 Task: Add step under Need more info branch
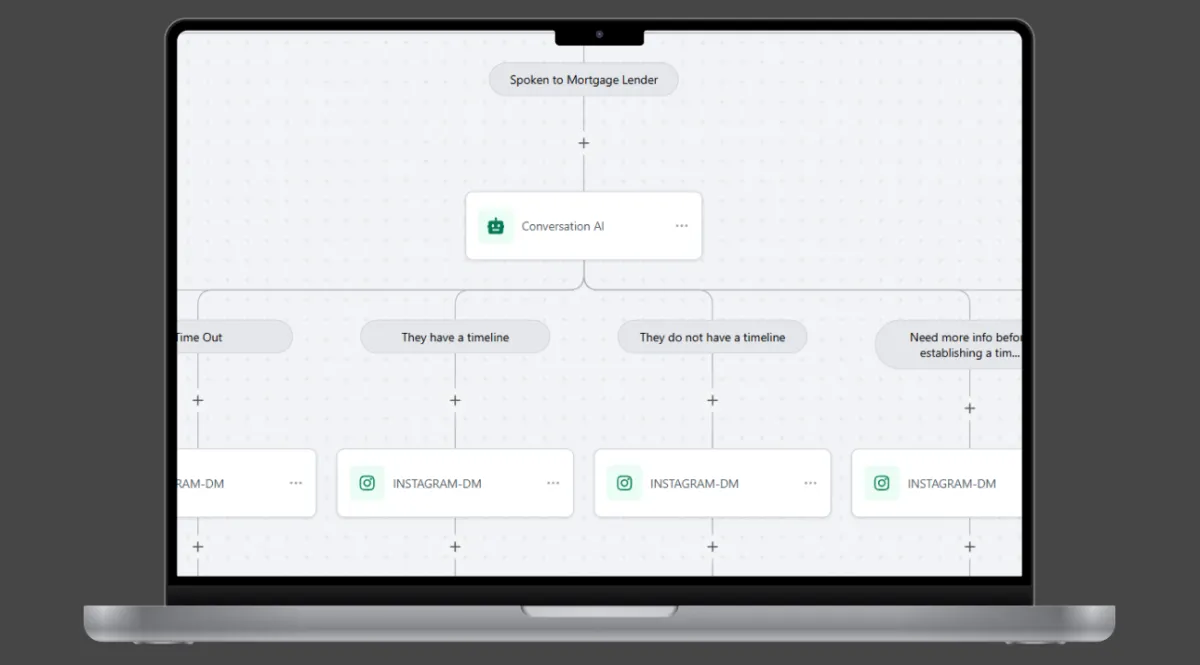pos(969,408)
